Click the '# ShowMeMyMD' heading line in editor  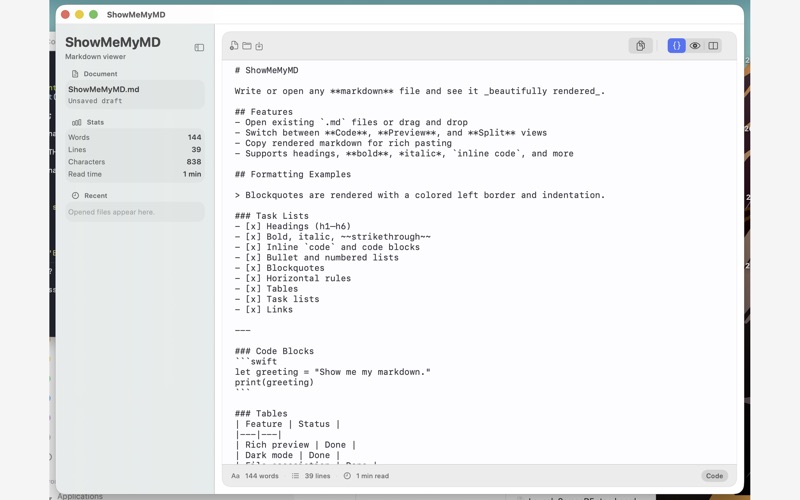[266, 70]
